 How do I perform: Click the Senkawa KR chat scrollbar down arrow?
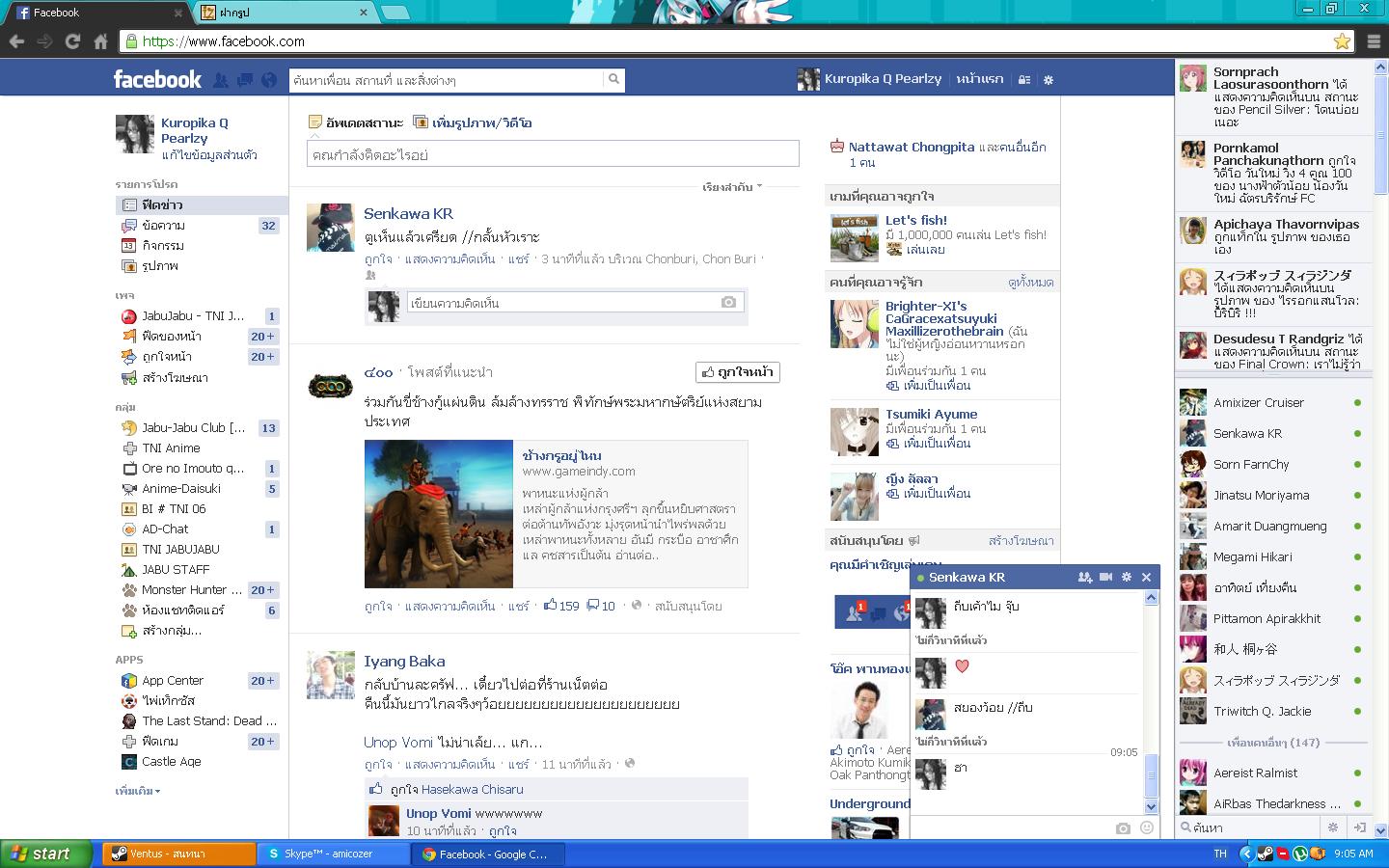[1151, 806]
